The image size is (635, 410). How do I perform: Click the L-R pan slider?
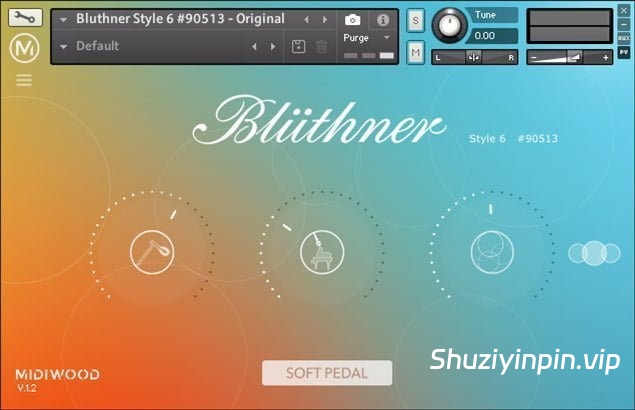coord(474,58)
